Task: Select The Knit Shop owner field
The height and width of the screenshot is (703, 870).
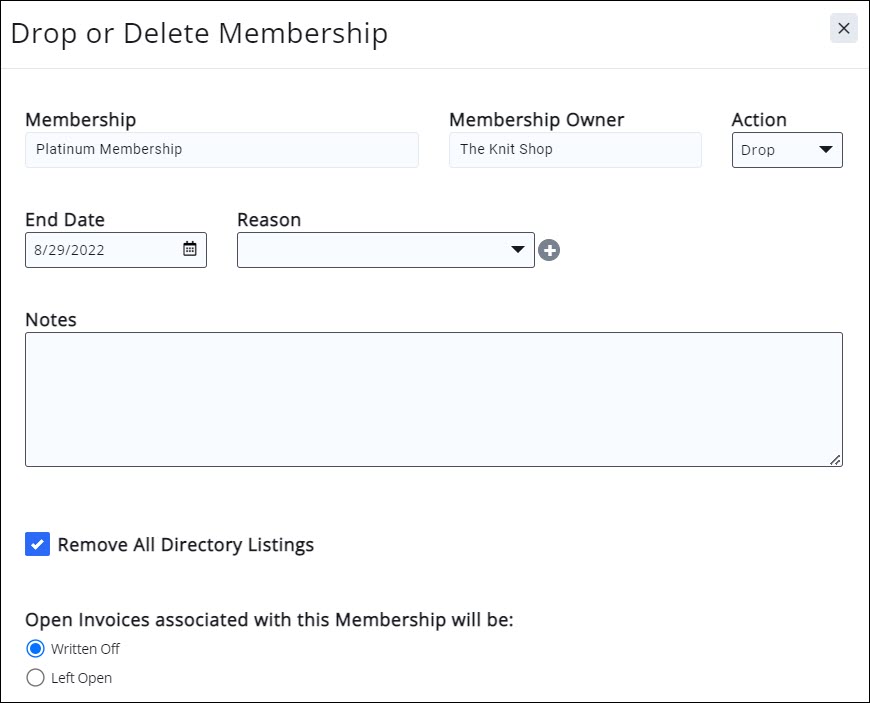Action: (x=575, y=150)
